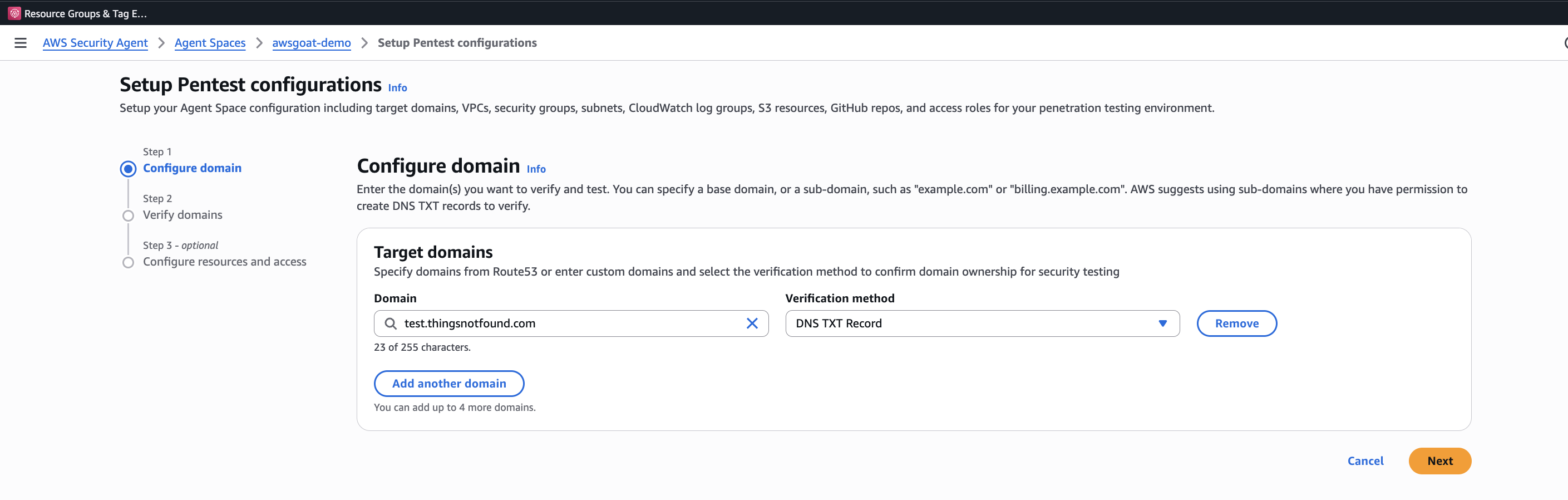Click Resource Groups & Tag Editor tab title
The height and width of the screenshot is (500, 1568).
point(85,13)
